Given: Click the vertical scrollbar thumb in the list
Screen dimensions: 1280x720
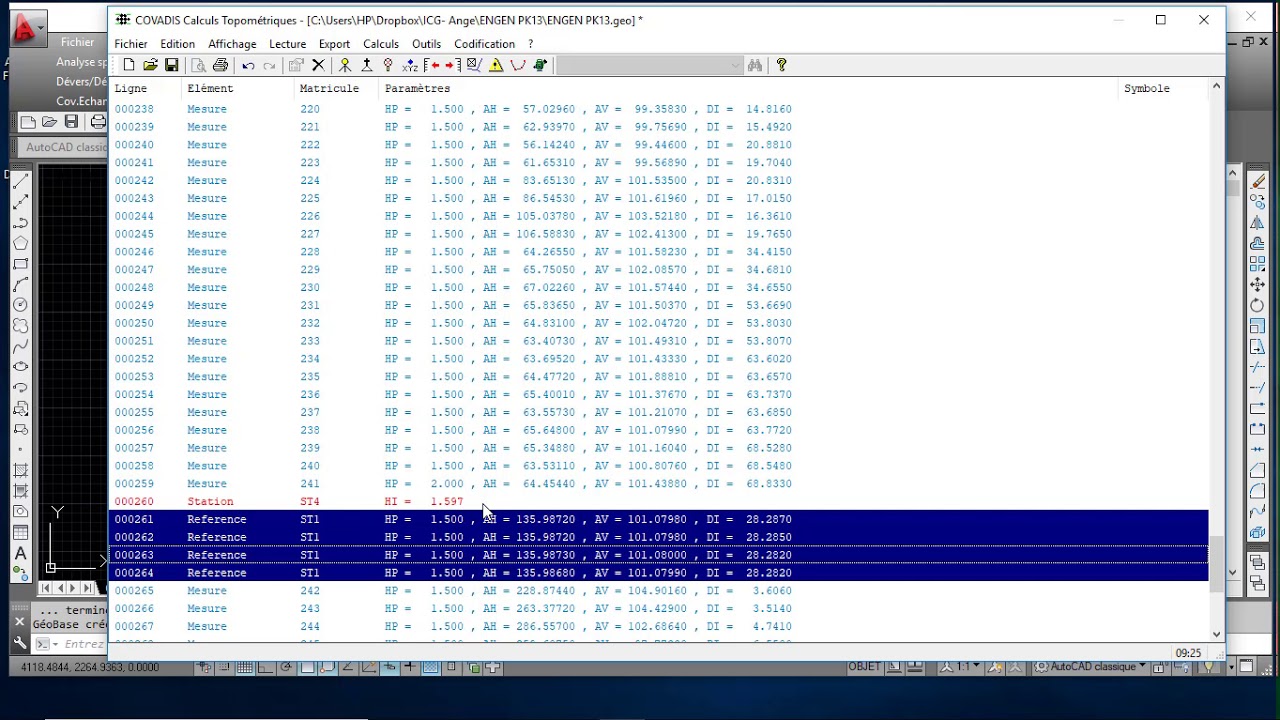Looking at the screenshot, I should tap(1216, 566).
